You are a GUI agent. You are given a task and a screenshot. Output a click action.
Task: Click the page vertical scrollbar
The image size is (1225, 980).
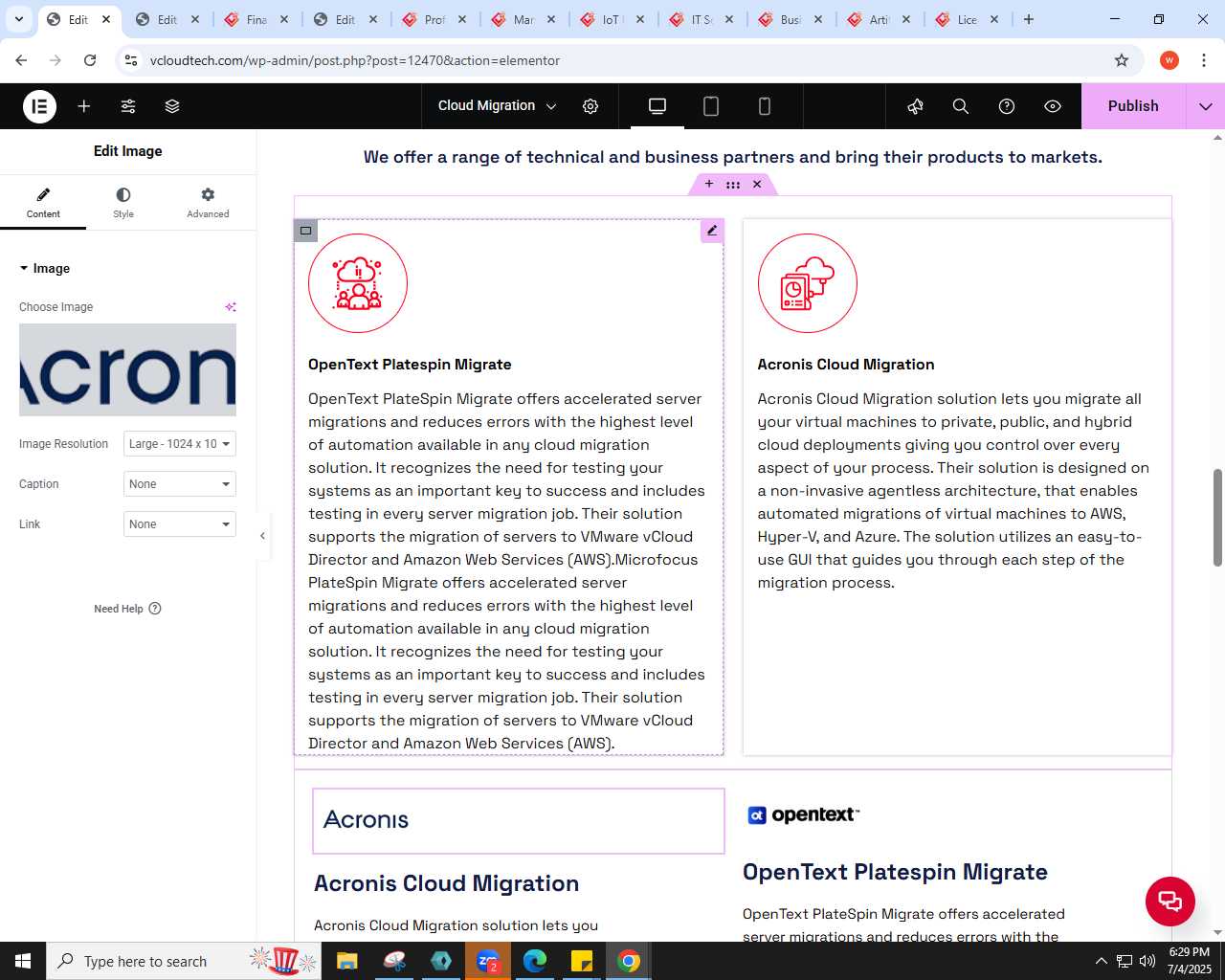tap(1217, 518)
